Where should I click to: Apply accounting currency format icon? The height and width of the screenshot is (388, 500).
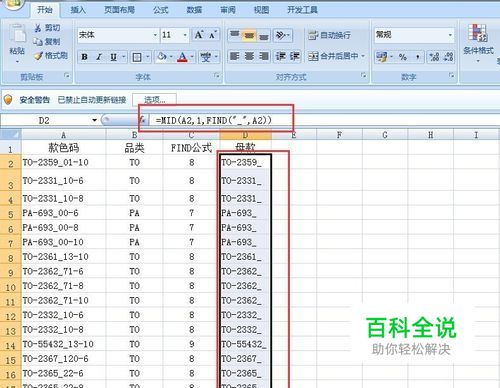tap(382, 57)
